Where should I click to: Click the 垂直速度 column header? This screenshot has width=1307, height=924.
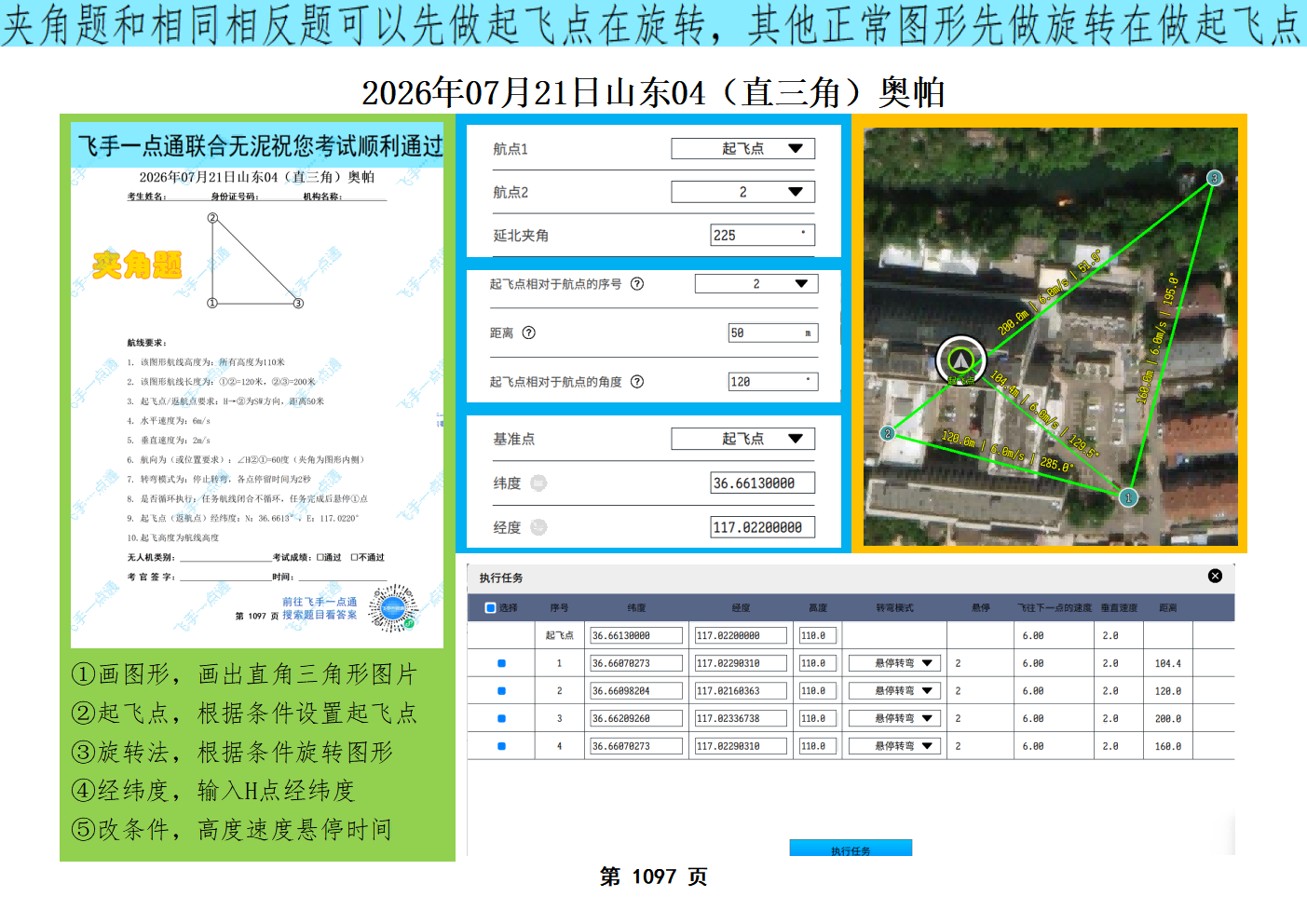[x=1119, y=607]
